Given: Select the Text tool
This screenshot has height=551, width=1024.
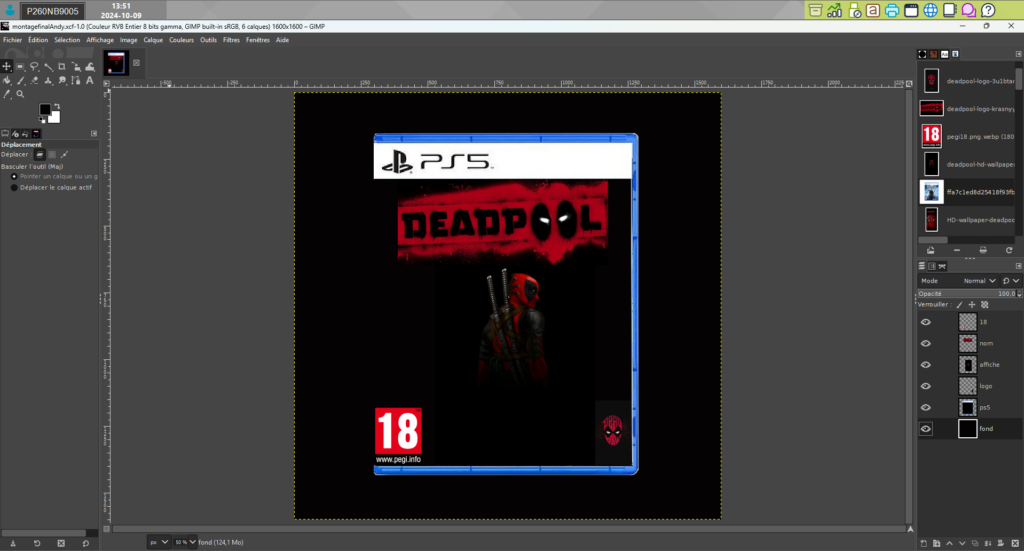Looking at the screenshot, I should pos(89,80).
